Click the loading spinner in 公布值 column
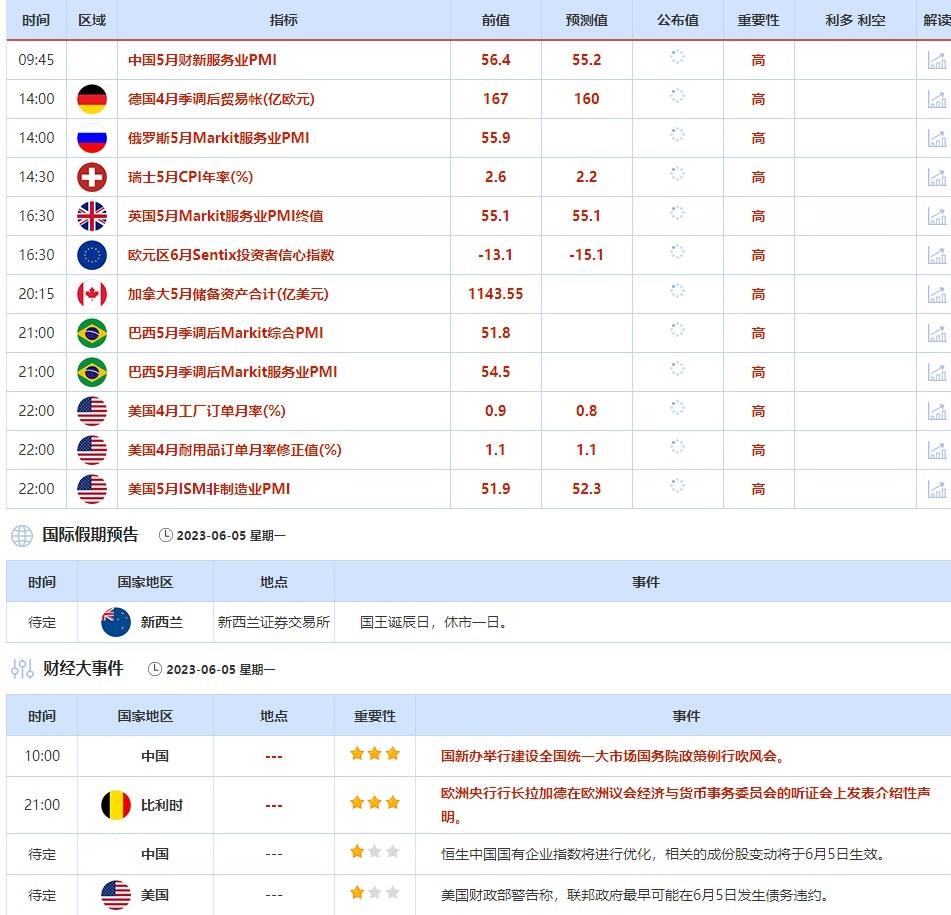Viewport: 951px width, 915px height. click(x=677, y=60)
